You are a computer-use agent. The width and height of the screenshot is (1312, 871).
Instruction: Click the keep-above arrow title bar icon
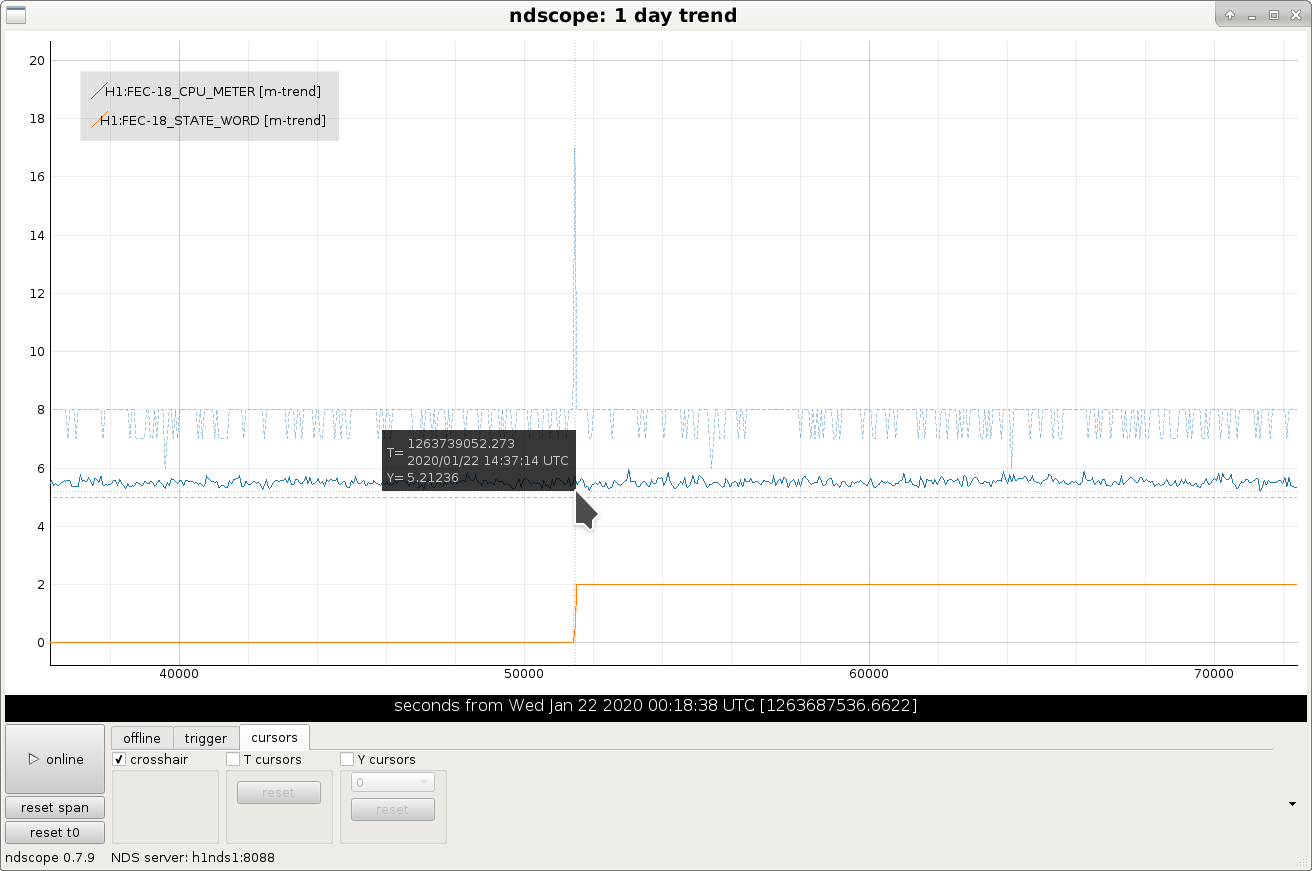click(1230, 15)
